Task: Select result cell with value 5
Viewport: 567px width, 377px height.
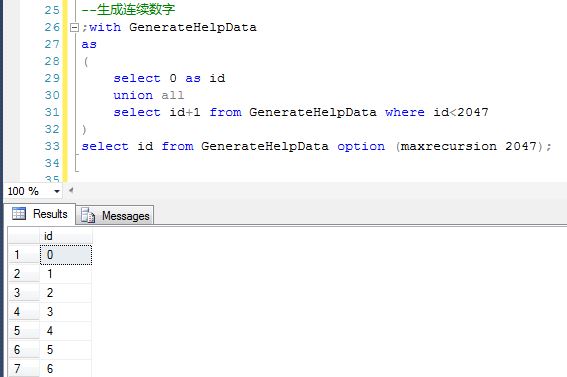Action: [65, 350]
